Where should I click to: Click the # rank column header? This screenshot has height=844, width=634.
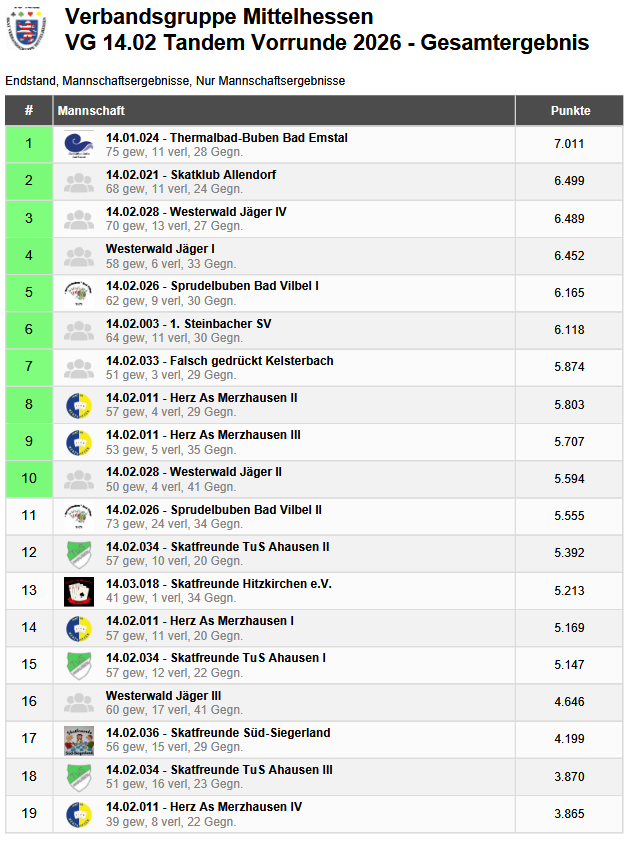[x=29, y=111]
